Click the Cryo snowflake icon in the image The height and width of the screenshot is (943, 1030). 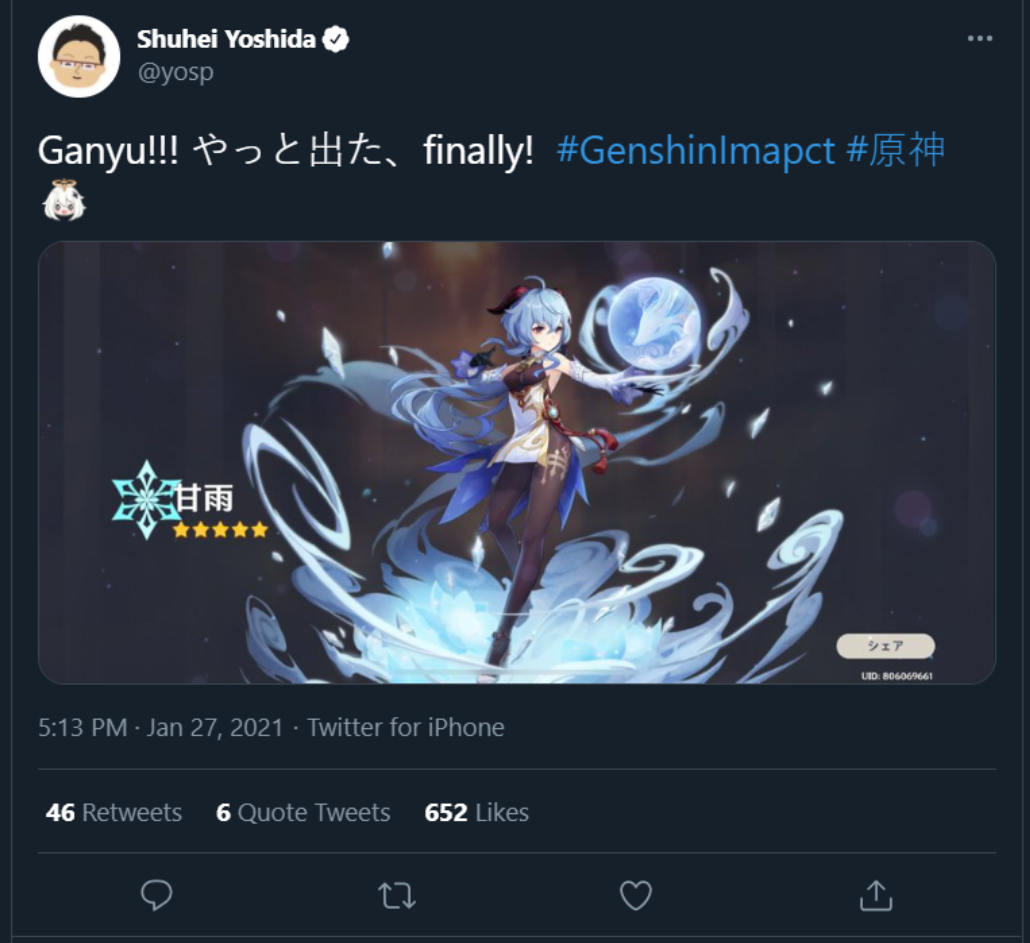pyautogui.click(x=145, y=500)
